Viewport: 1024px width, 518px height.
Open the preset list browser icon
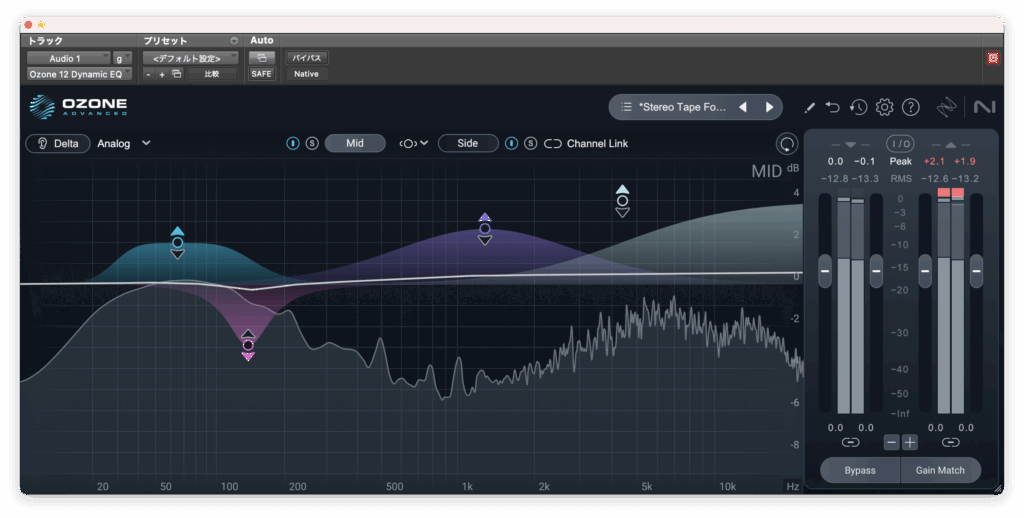[626, 107]
